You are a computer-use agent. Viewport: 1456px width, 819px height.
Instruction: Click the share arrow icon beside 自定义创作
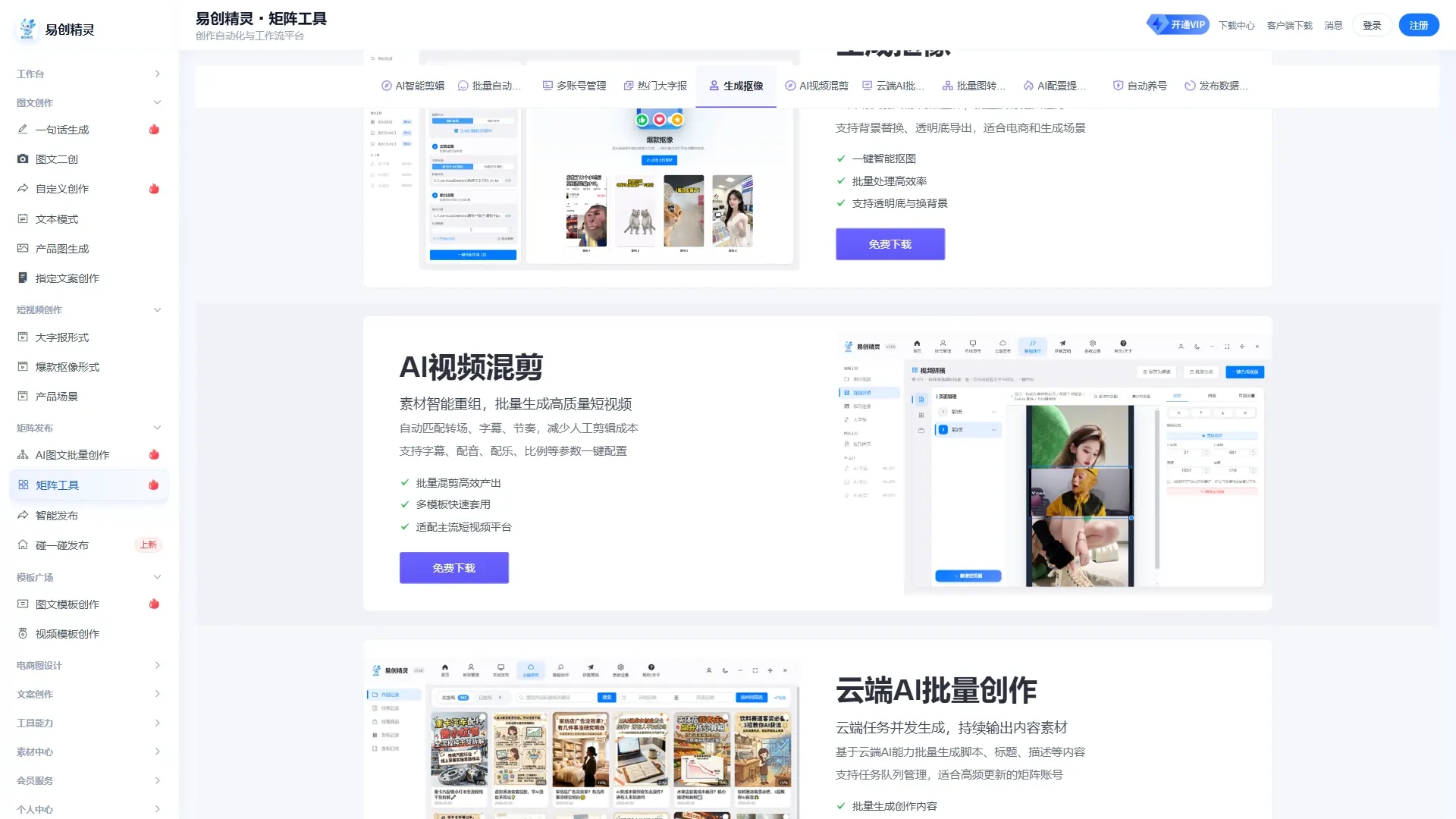[23, 189]
